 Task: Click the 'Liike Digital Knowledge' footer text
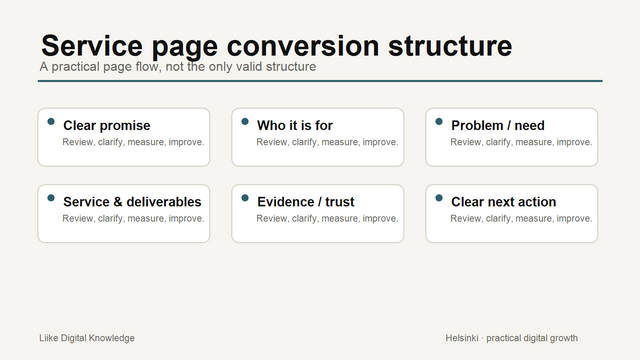[87, 338]
